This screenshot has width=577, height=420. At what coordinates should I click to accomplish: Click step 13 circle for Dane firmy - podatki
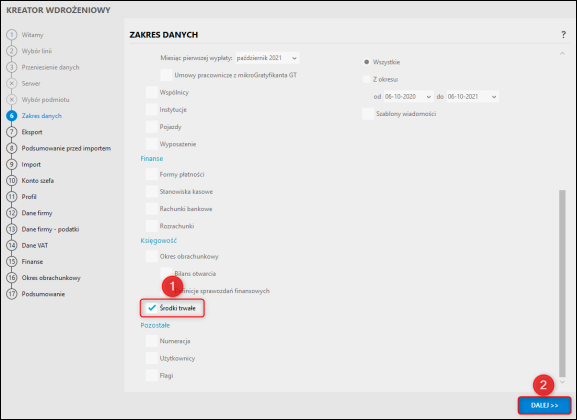click(12, 229)
